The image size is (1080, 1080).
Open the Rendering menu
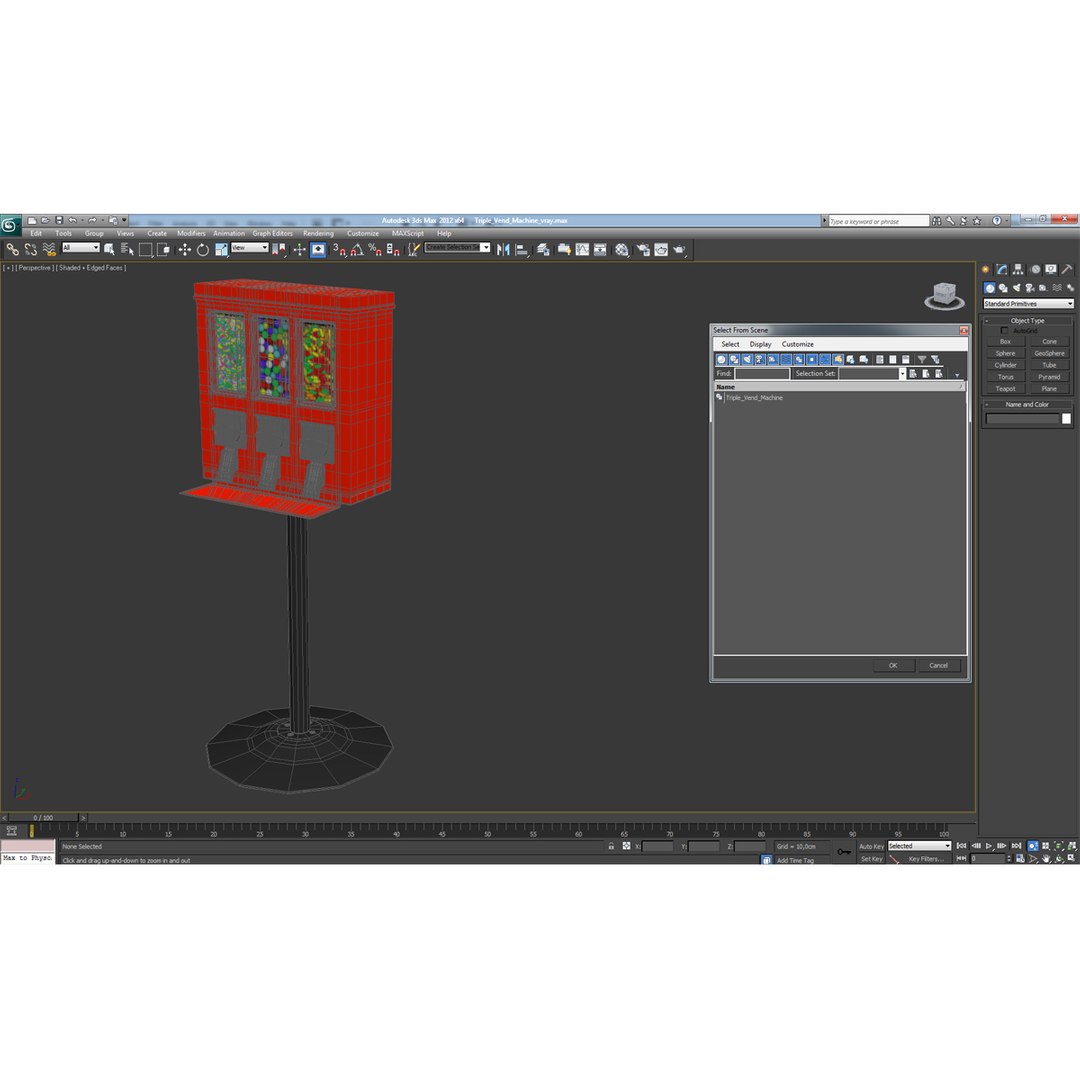coord(318,233)
